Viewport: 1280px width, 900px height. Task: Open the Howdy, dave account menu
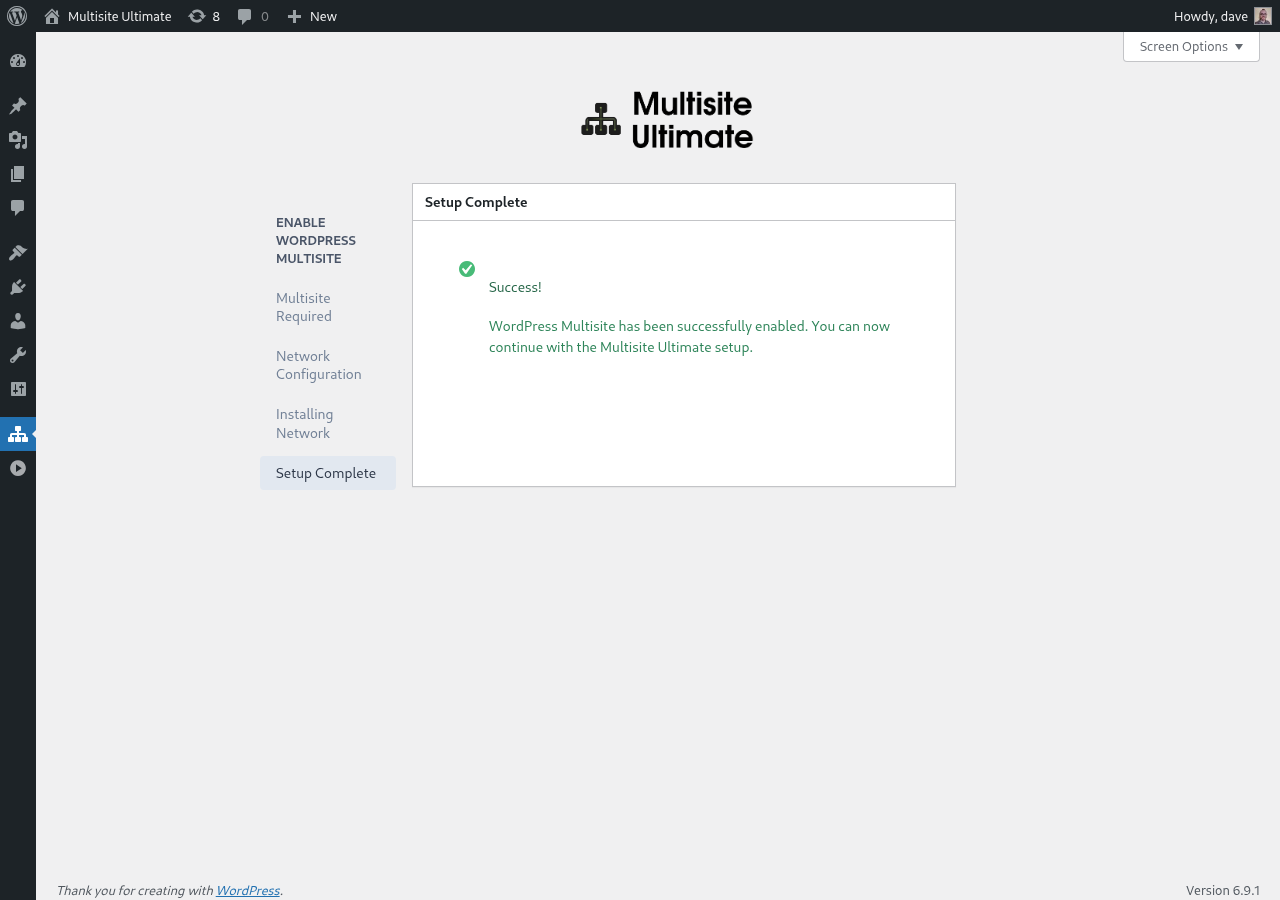[x=1222, y=16]
